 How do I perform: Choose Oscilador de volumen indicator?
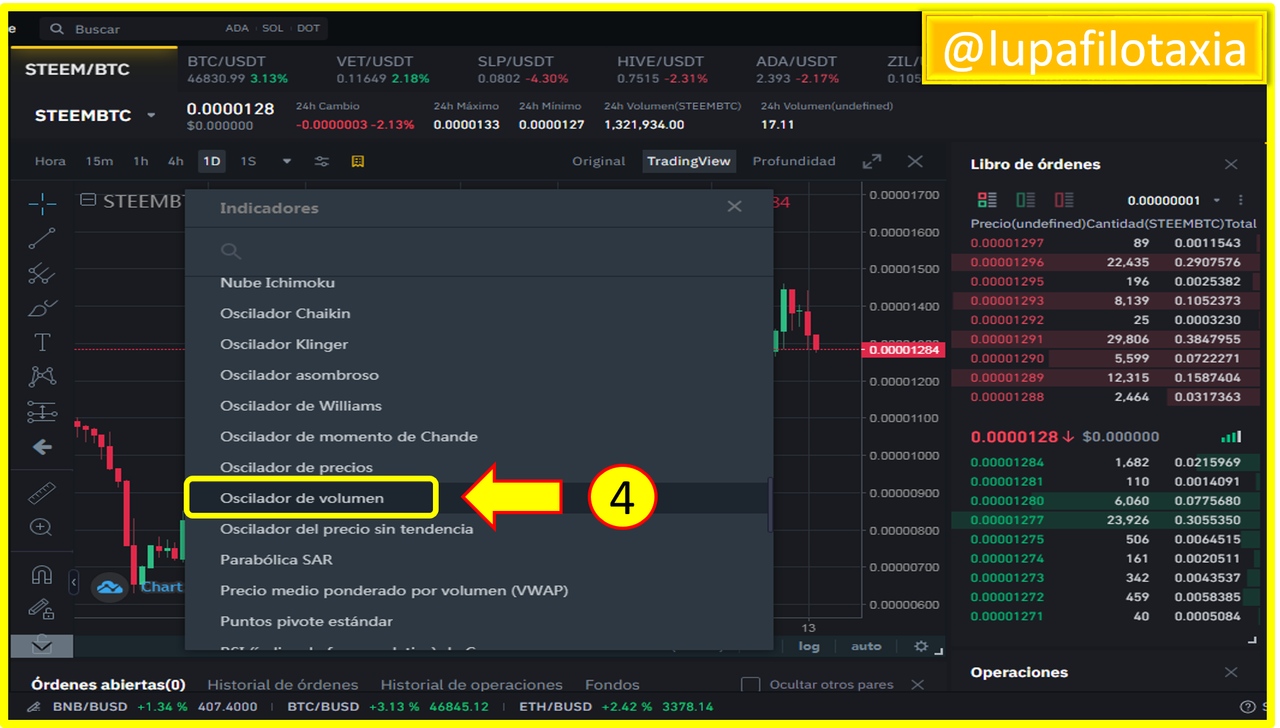click(x=302, y=498)
